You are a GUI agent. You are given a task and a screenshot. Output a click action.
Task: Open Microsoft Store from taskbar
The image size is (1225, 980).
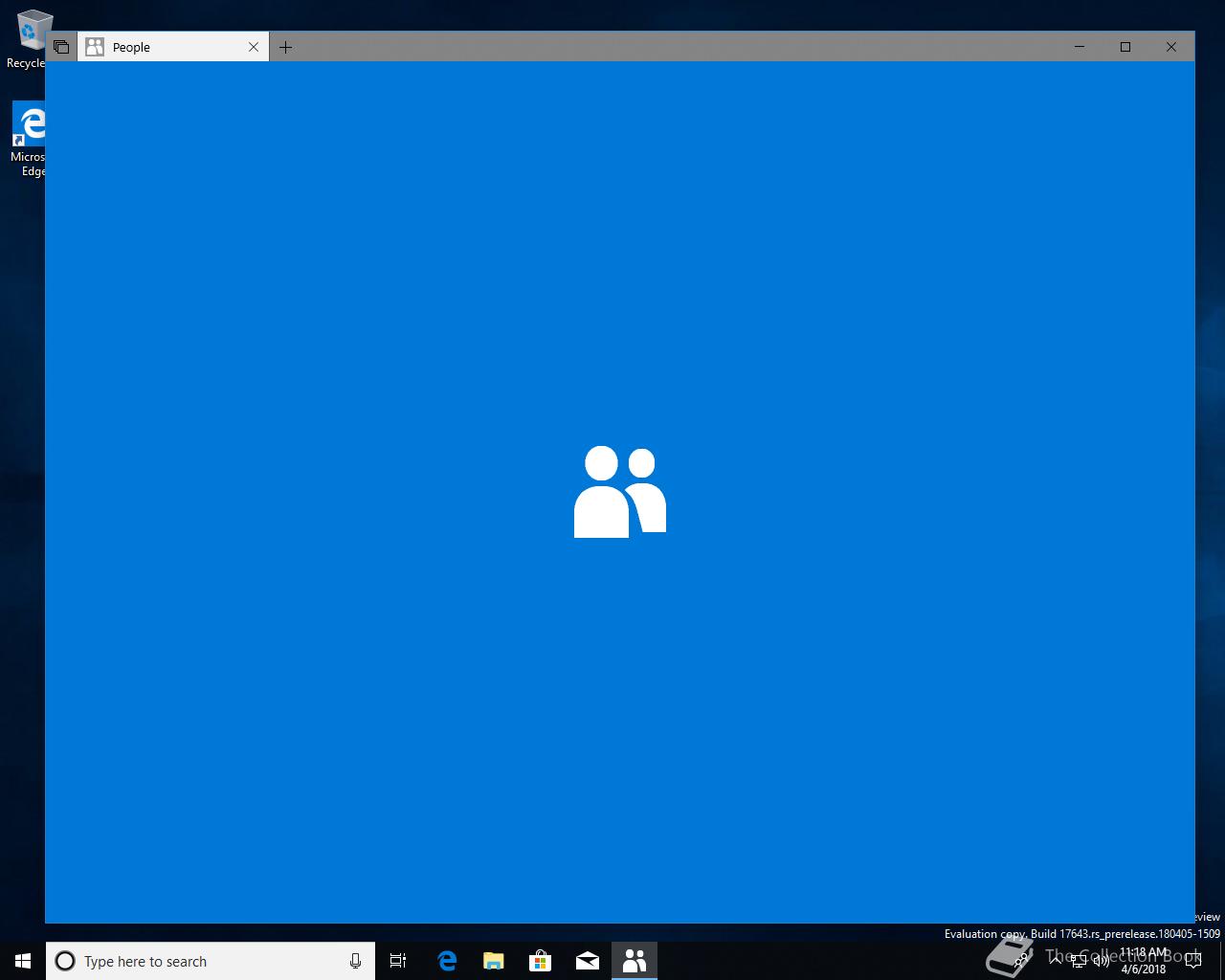541,961
